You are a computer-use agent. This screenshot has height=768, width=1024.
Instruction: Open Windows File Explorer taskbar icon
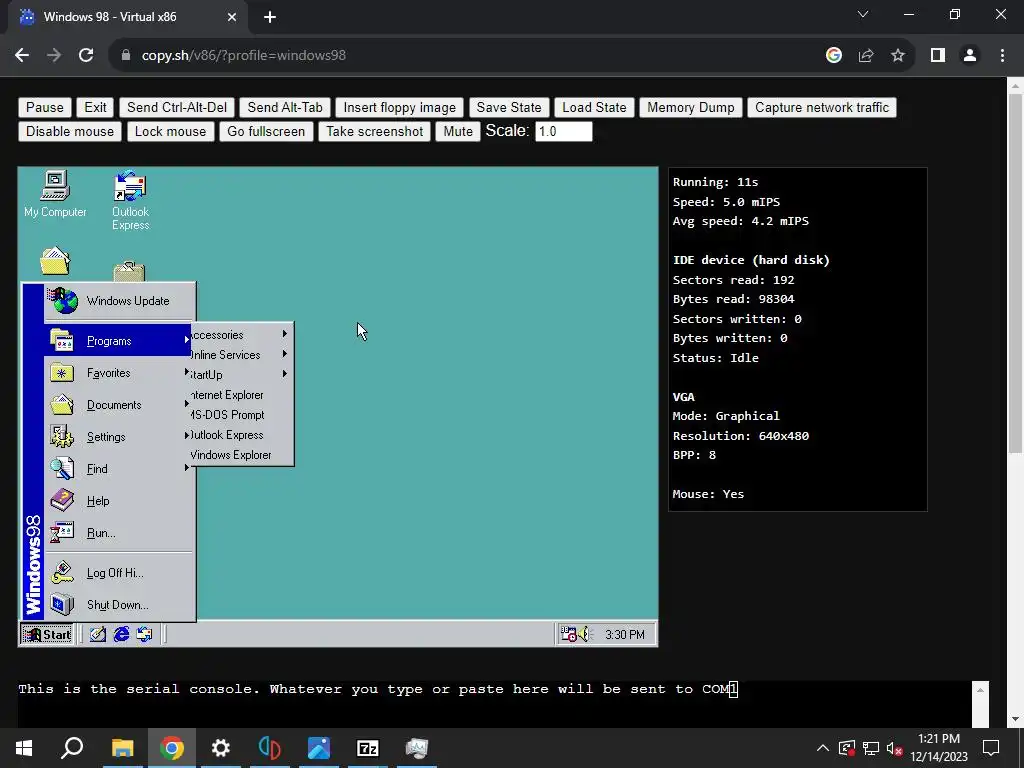(x=122, y=748)
